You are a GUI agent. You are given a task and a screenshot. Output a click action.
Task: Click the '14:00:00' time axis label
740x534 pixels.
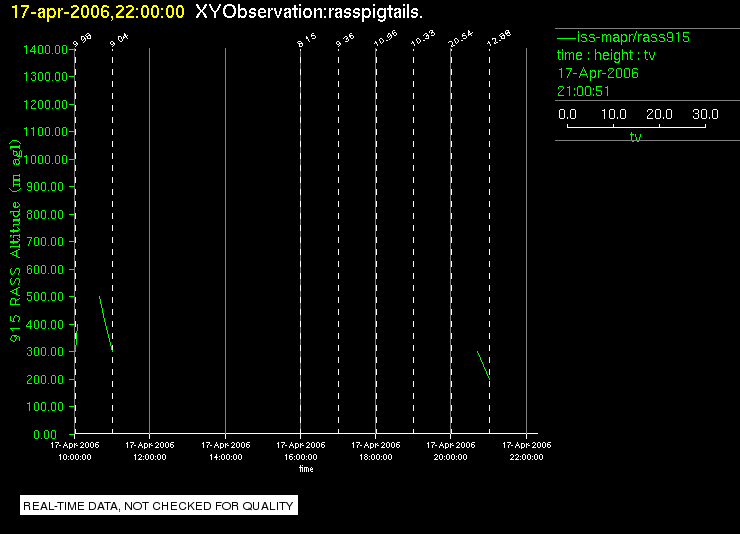click(x=226, y=457)
